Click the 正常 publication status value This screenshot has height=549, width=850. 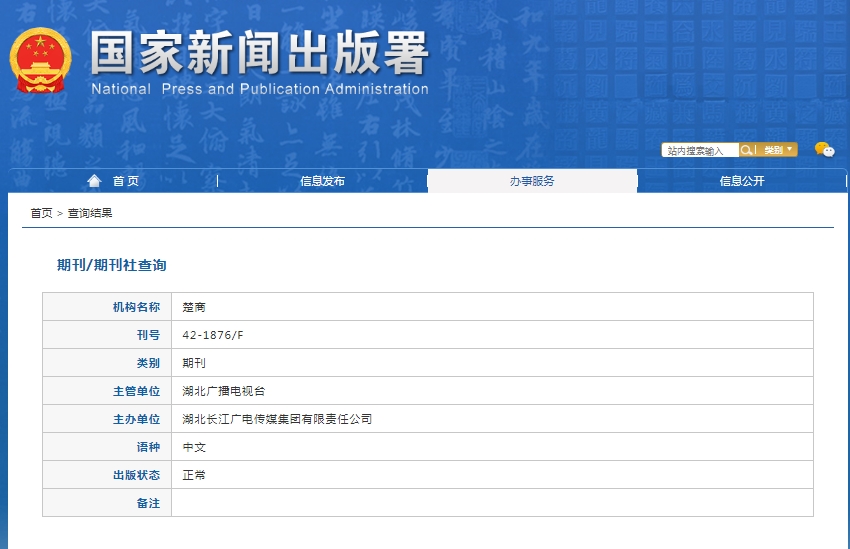coord(194,475)
